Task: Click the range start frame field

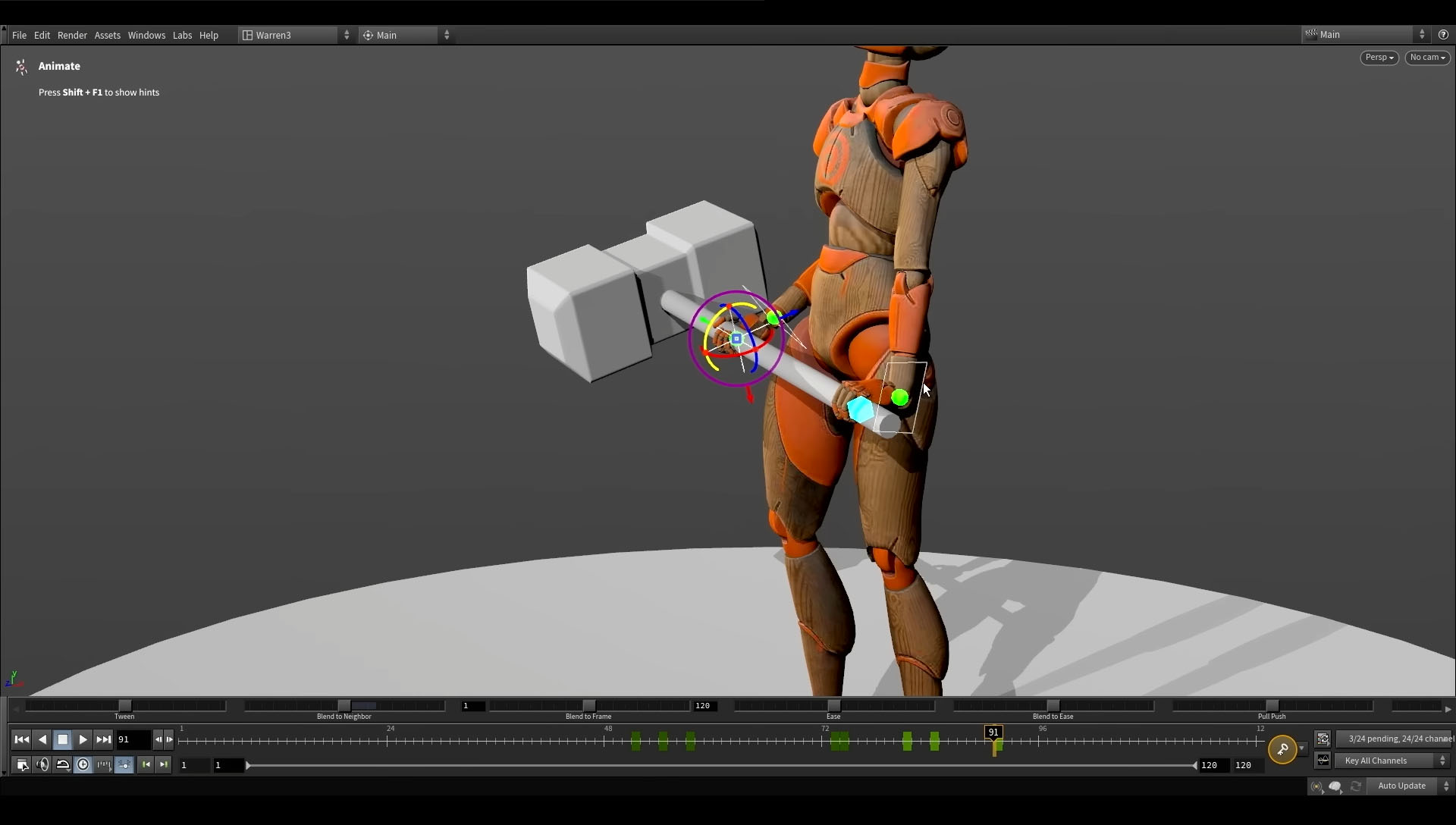Action: click(227, 765)
